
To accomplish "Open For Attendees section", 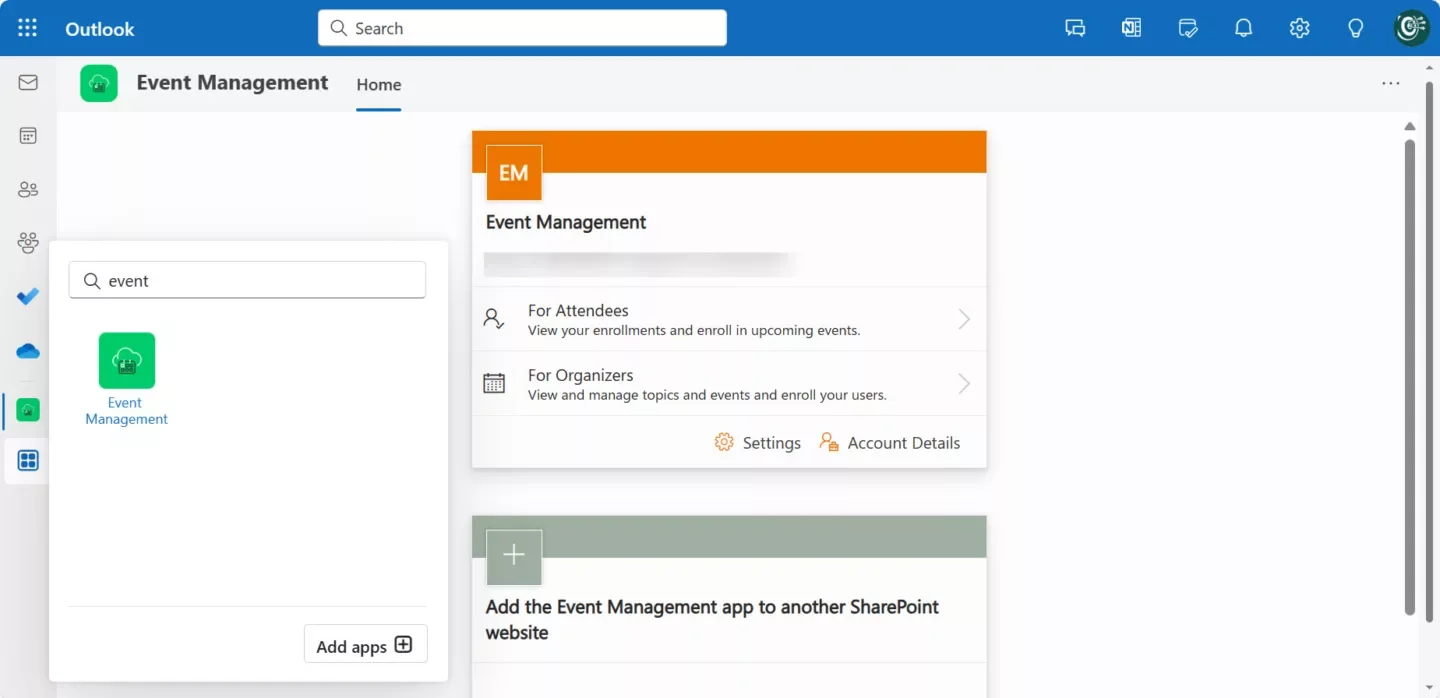I will click(x=729, y=319).
